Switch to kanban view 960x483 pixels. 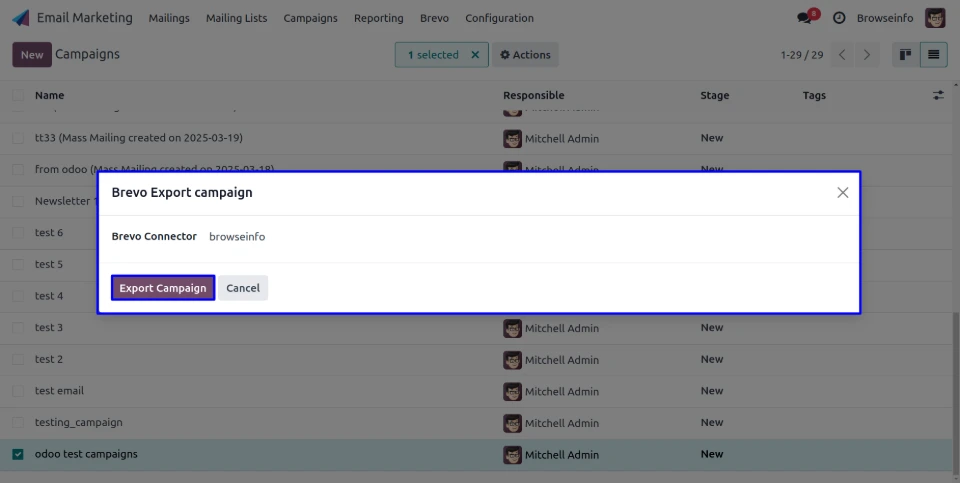[905, 55]
